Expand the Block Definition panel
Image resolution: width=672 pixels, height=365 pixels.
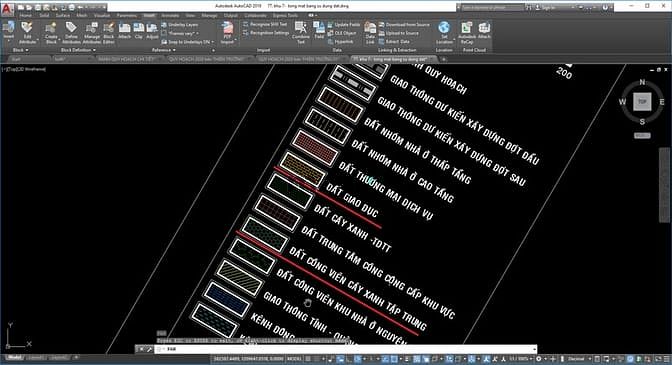coord(78,50)
